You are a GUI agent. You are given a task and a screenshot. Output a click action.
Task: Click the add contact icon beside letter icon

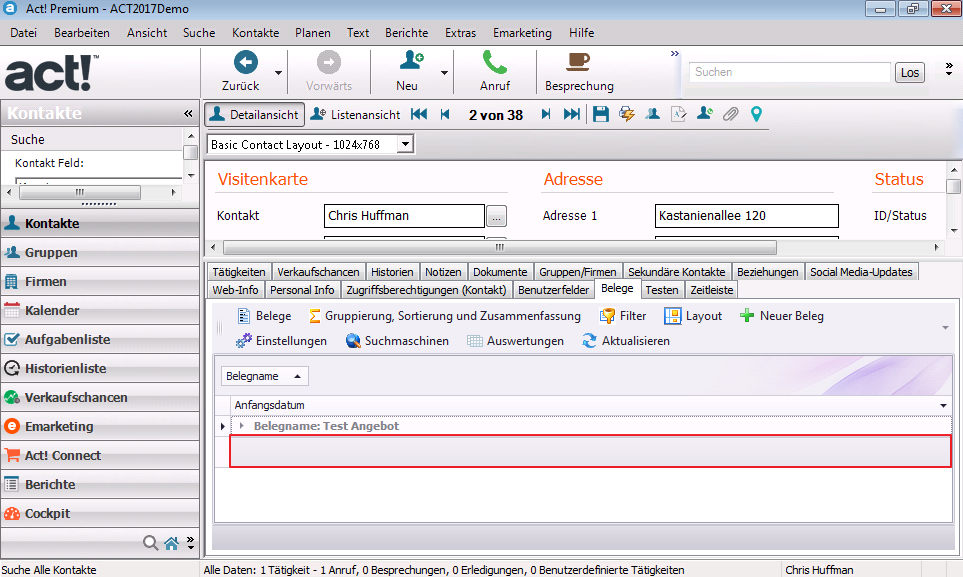[x=704, y=114]
